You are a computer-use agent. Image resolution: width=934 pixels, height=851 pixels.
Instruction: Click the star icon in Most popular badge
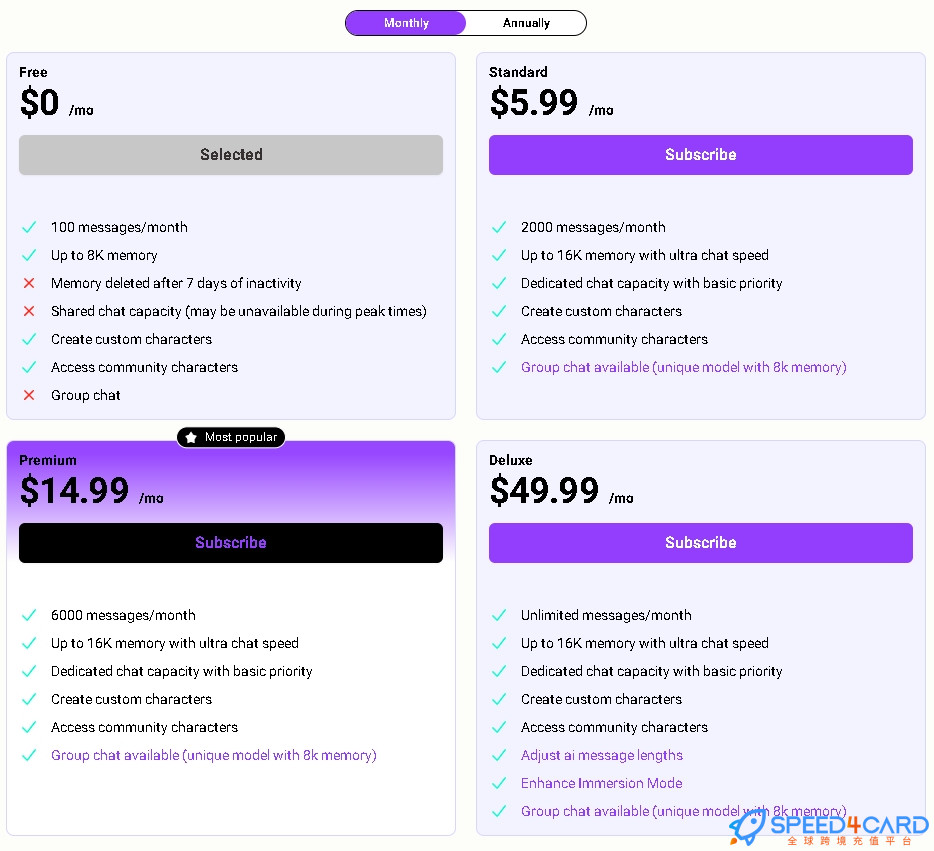pyautogui.click(x=191, y=437)
